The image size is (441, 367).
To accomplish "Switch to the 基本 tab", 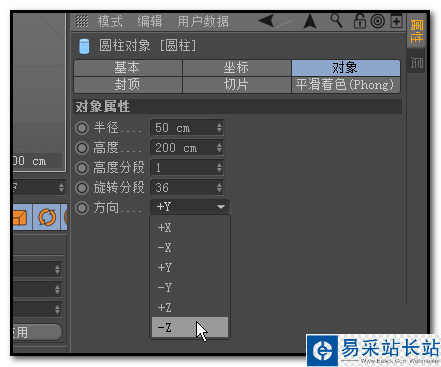I will [128, 68].
